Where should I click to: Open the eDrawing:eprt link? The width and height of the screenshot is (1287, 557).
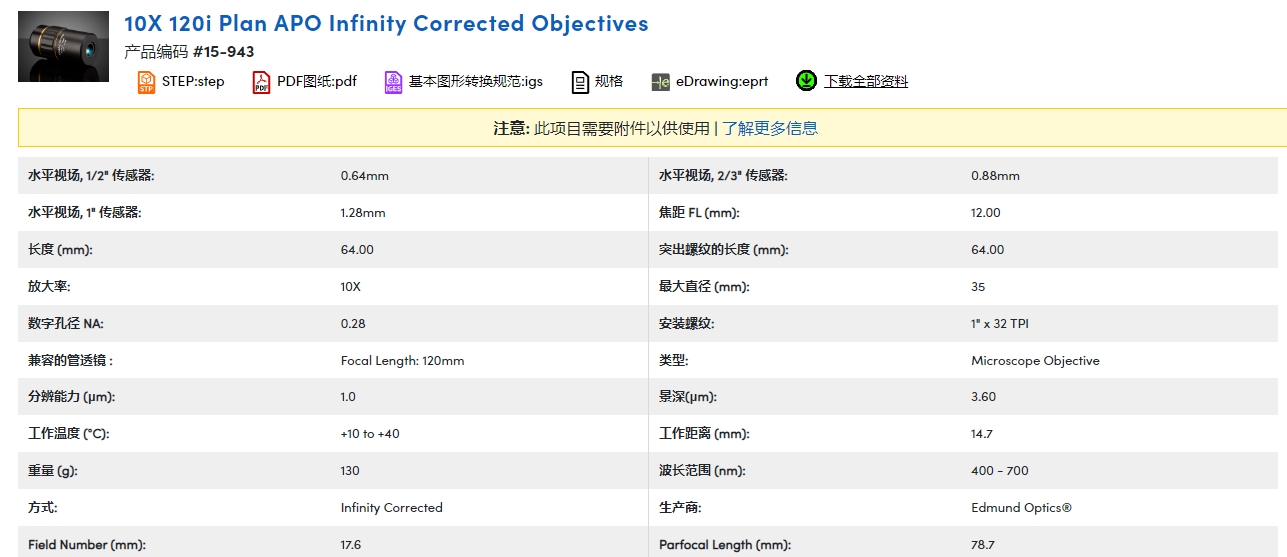pyautogui.click(x=722, y=82)
